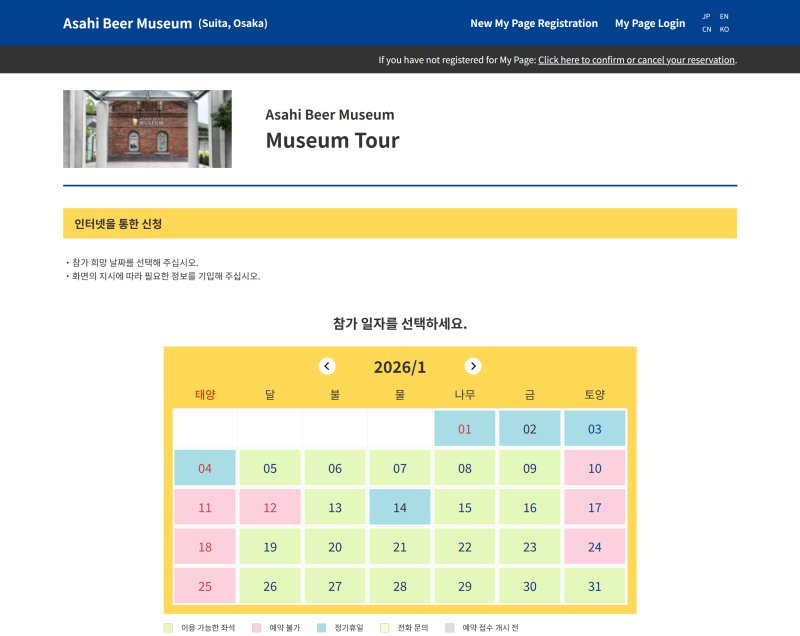The height and width of the screenshot is (636, 800).
Task: Click the '참가 일자를 선택하세요.' heading
Action: (400, 323)
